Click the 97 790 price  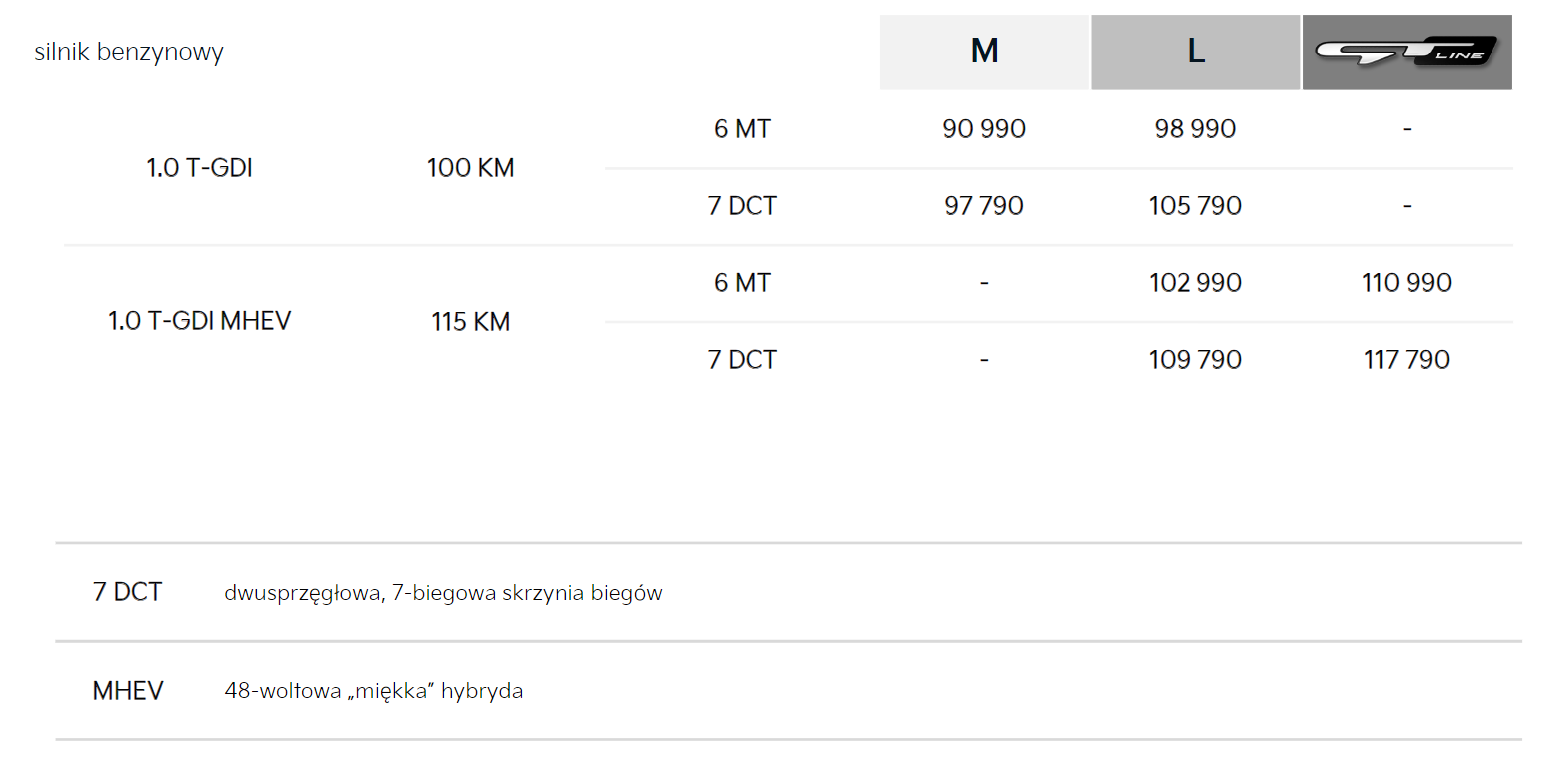point(984,206)
